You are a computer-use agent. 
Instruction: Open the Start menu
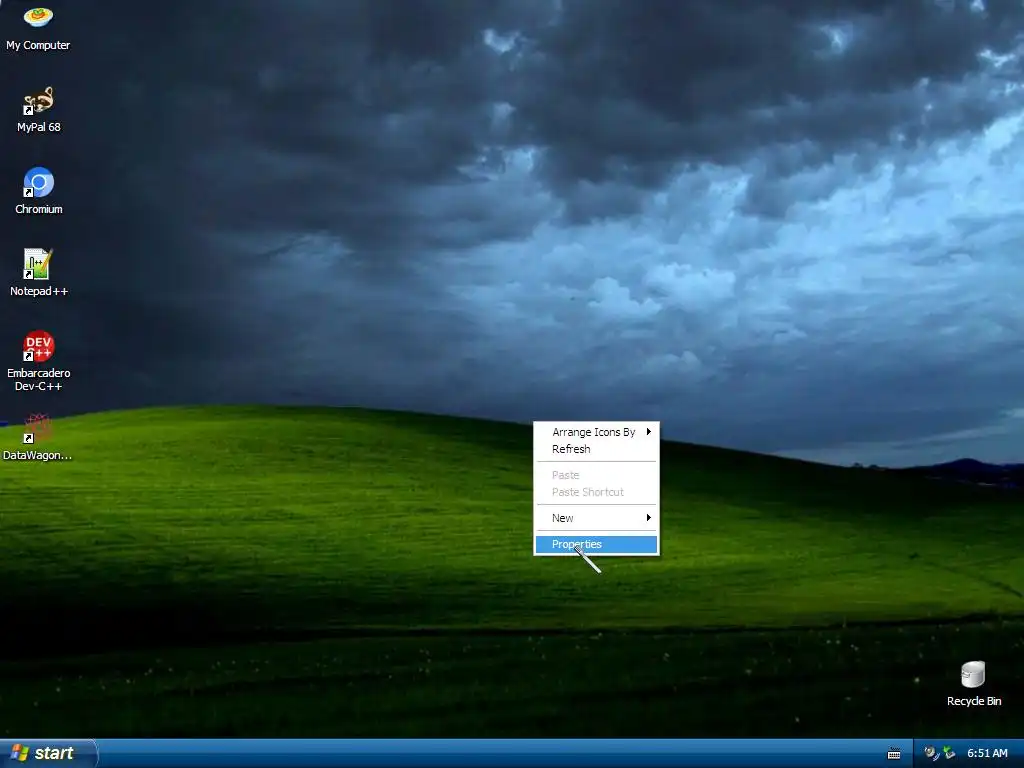click(48, 754)
